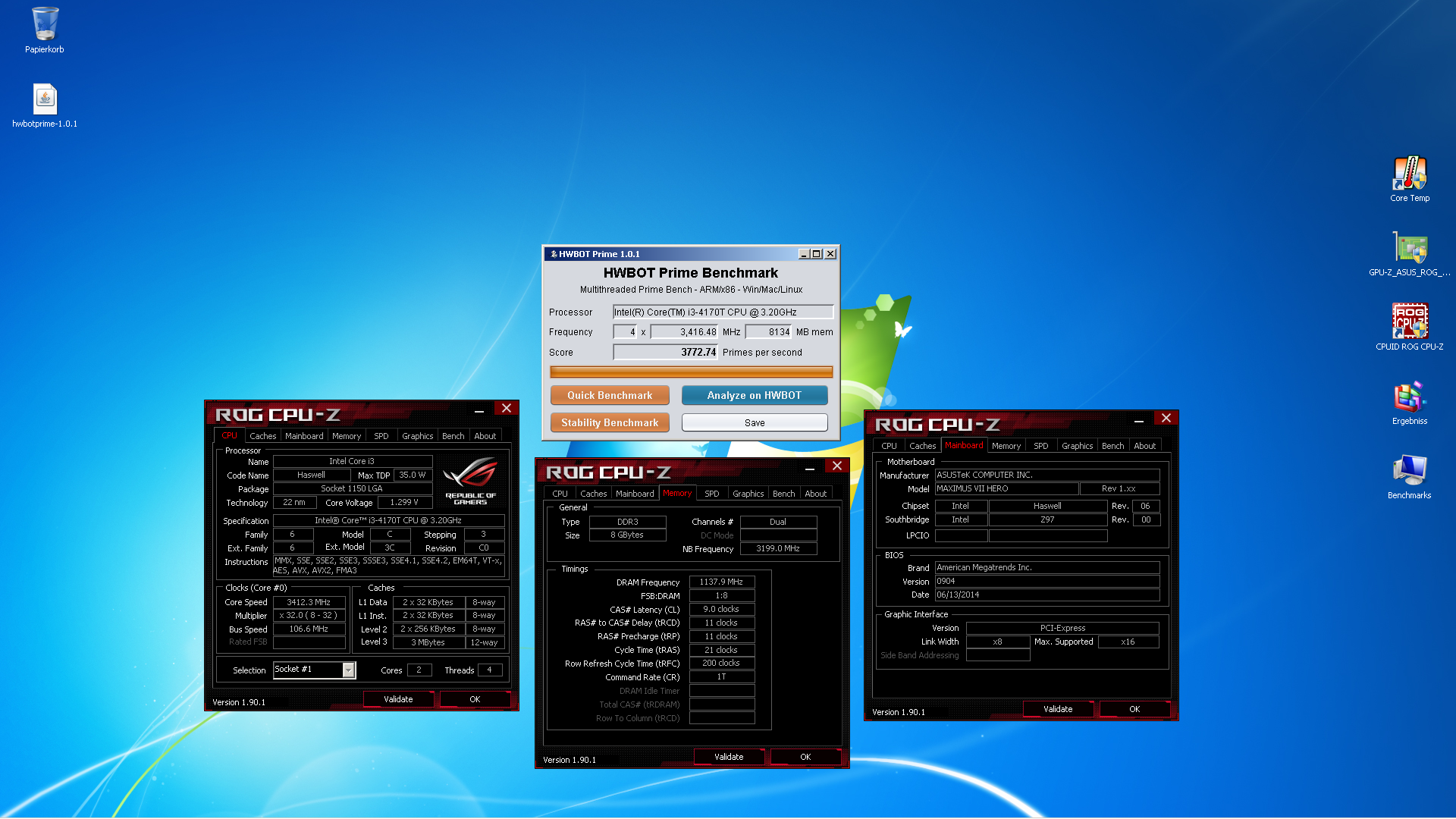Open the Benchmarks desktop icon
This screenshot has height=819, width=1456.
pyautogui.click(x=1410, y=477)
